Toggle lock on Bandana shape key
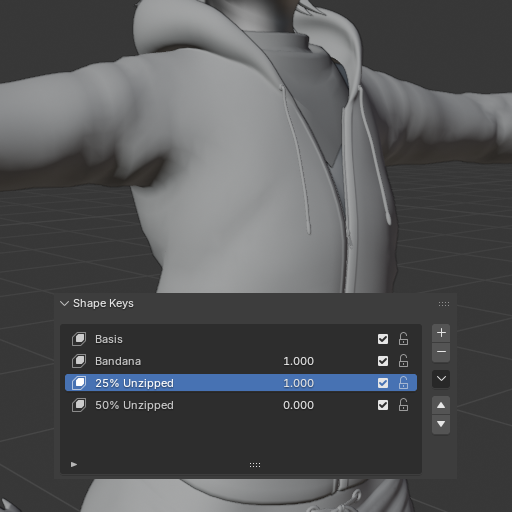This screenshot has height=512, width=512. point(403,361)
